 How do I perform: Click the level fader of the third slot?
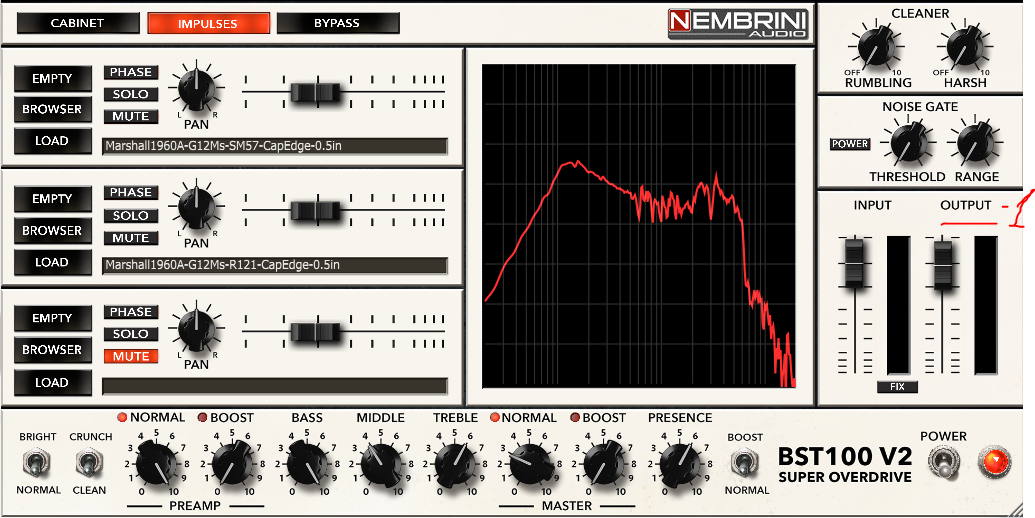[x=316, y=332]
